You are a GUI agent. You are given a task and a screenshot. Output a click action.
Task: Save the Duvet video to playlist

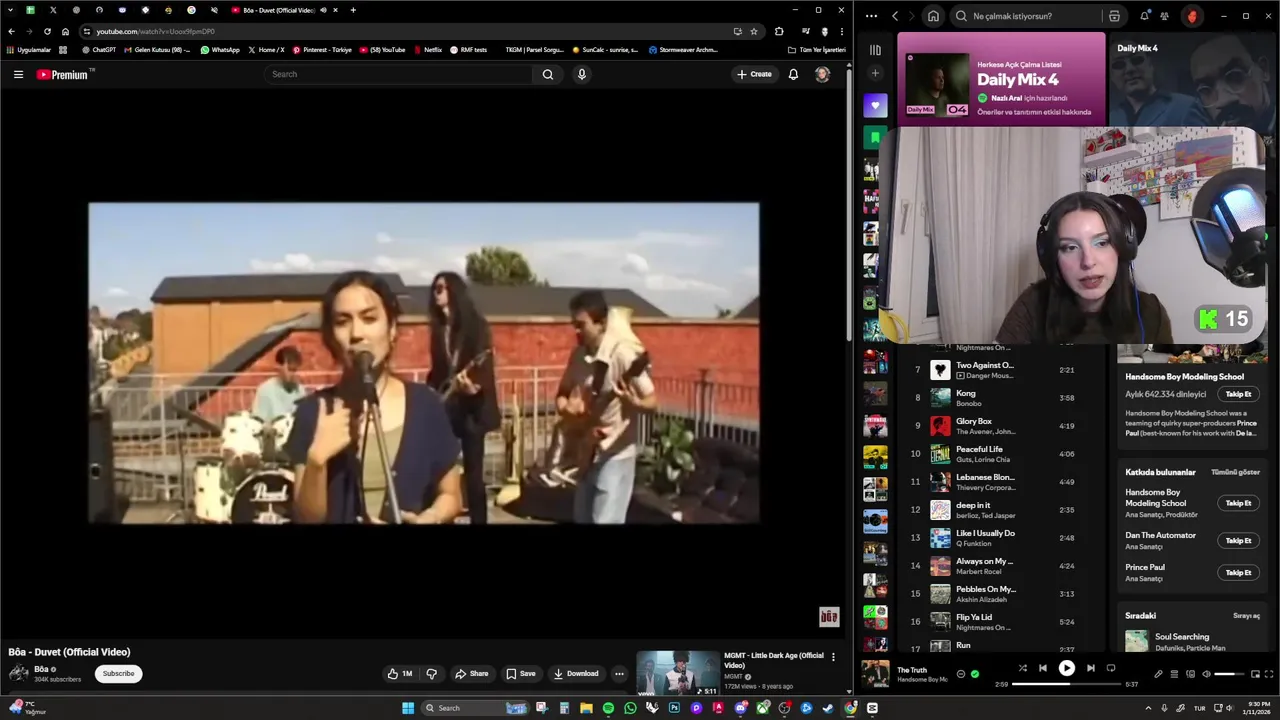click(x=520, y=673)
